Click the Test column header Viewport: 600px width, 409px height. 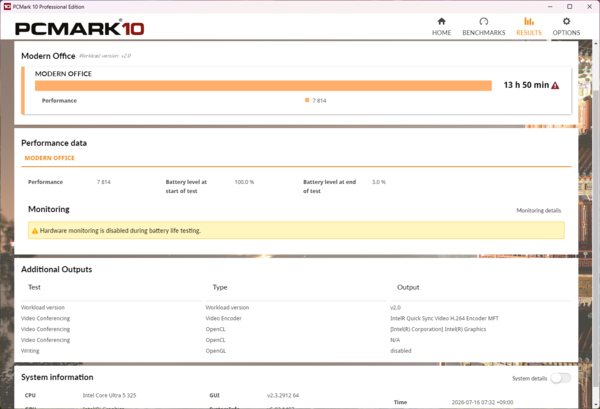(34, 287)
